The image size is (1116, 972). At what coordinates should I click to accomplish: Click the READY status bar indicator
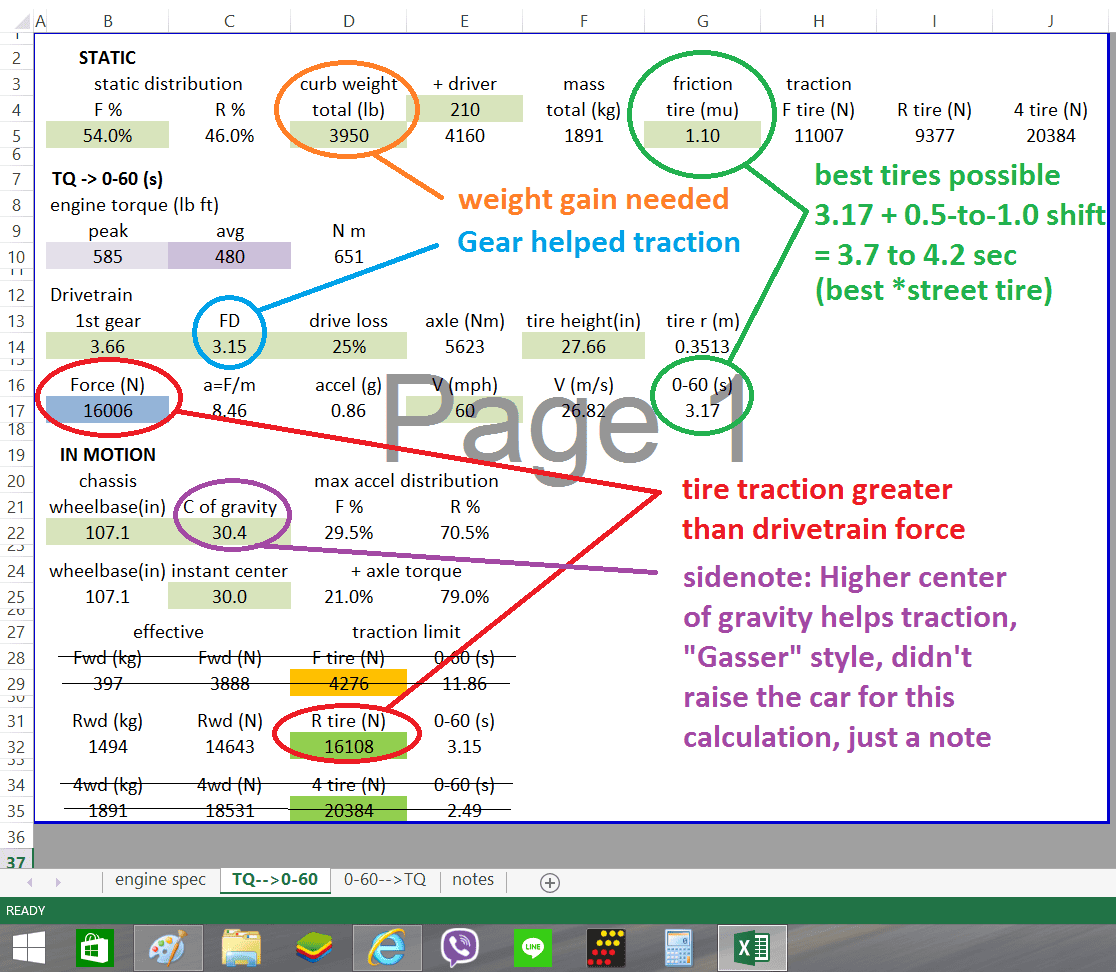(x=26, y=911)
